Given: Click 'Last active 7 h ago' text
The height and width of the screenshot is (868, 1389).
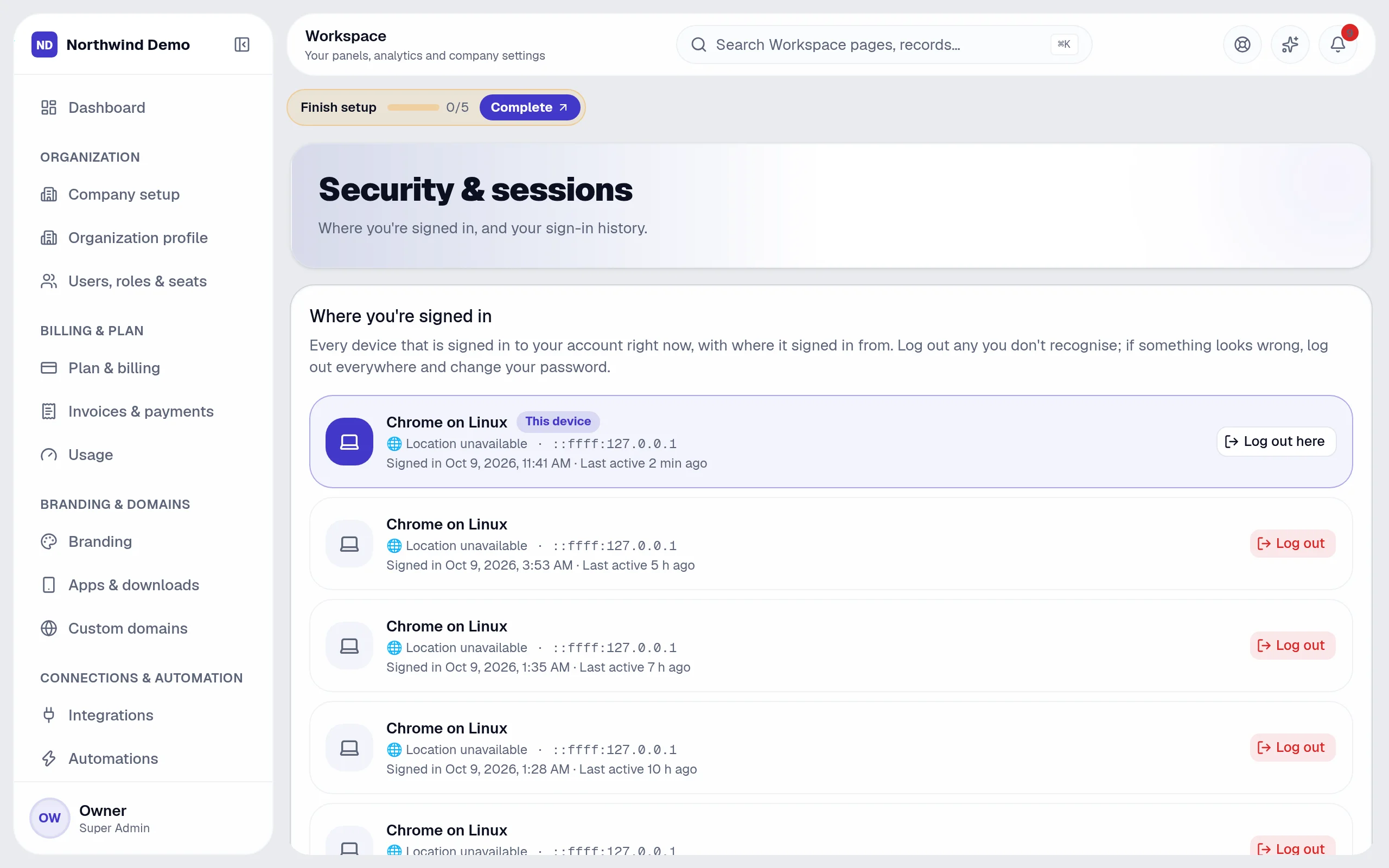Looking at the screenshot, I should pos(634,667).
